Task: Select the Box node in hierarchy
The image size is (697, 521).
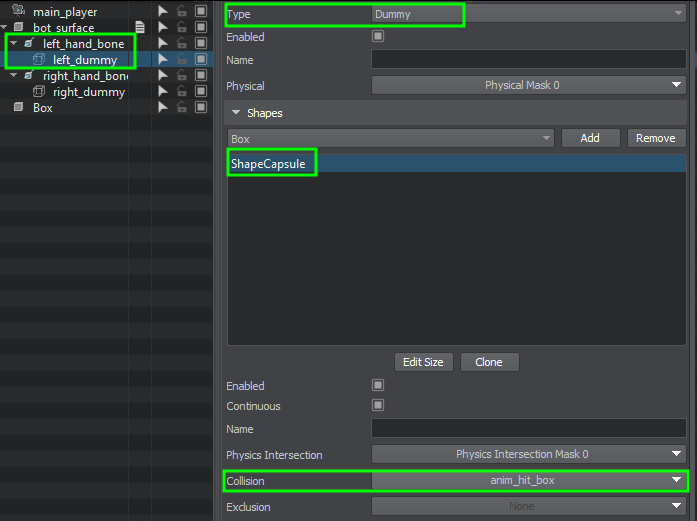Action: [42, 108]
